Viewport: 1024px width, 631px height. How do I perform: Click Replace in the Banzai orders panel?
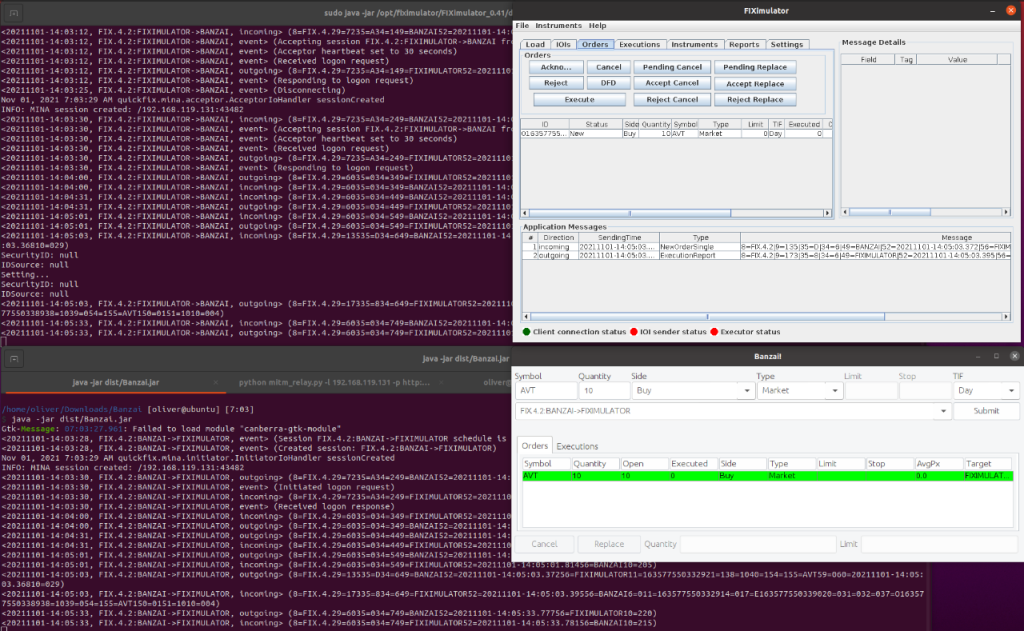612,544
